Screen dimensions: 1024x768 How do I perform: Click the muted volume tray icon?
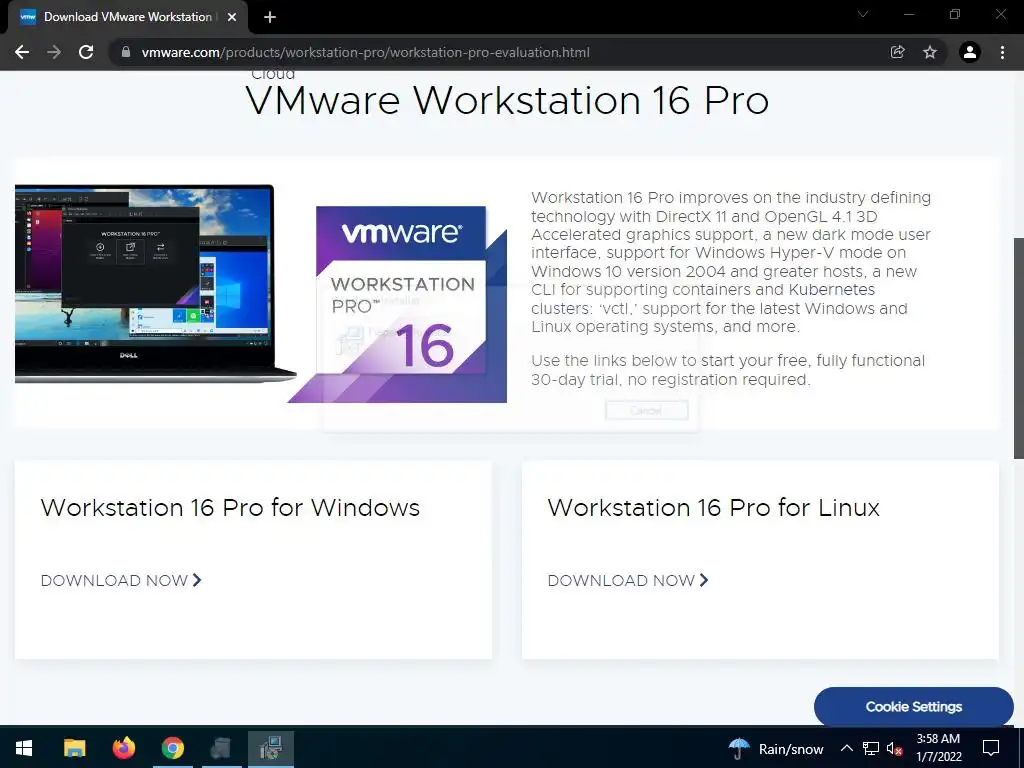pos(894,748)
